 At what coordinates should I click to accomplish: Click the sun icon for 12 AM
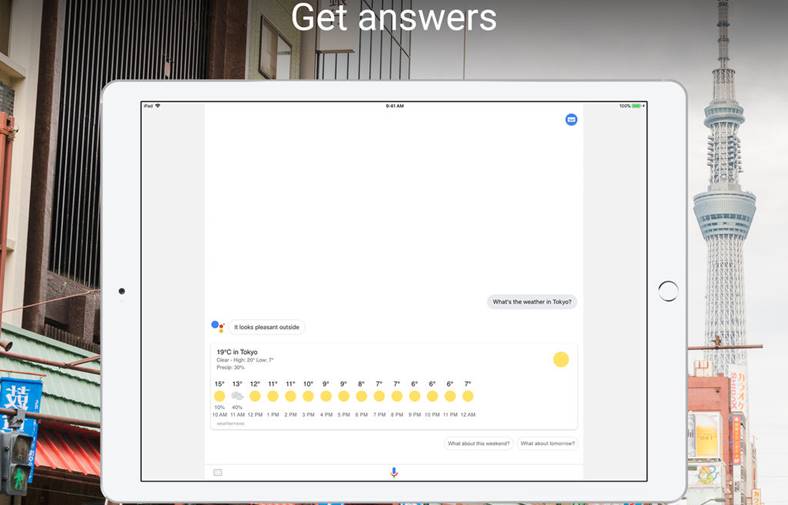click(x=468, y=396)
